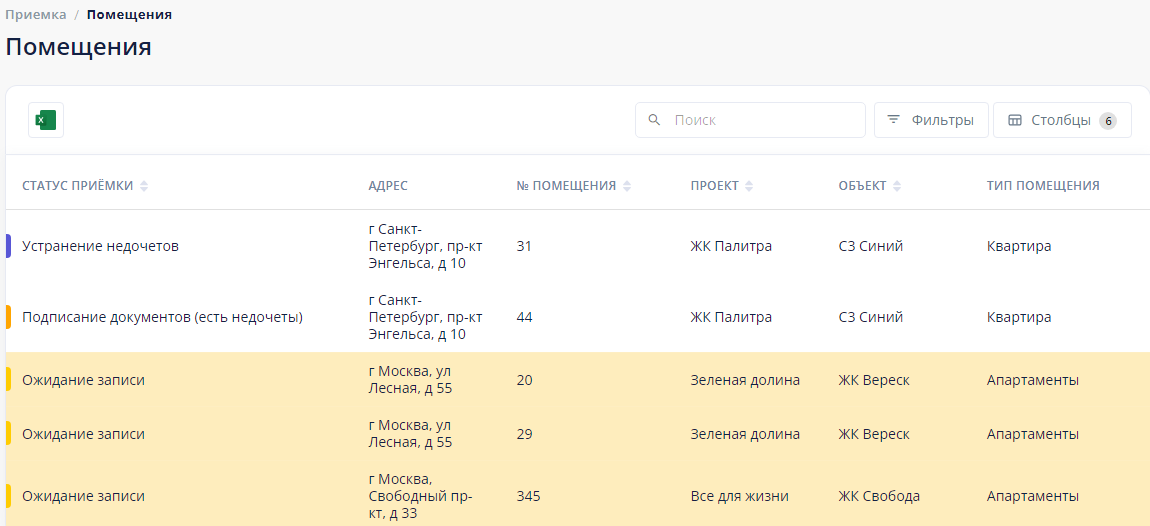
Task: Select the Подписание документов (есть недочеты) row
Action: (162, 317)
